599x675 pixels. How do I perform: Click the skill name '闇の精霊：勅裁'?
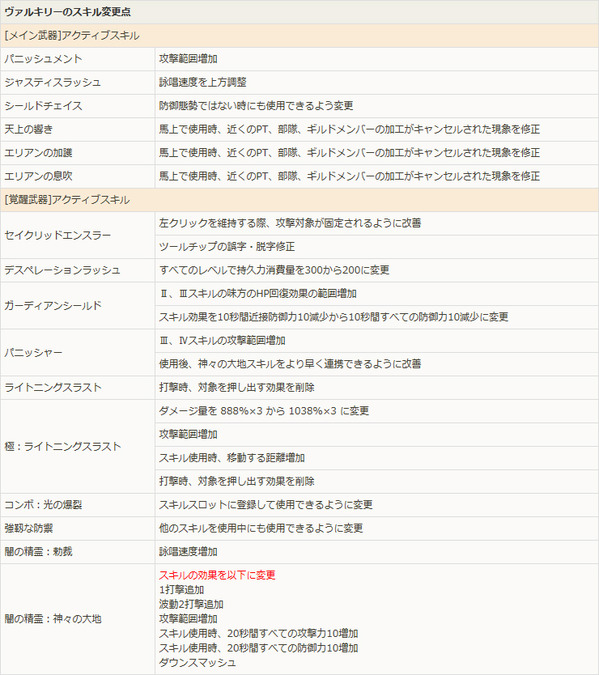click(38, 551)
